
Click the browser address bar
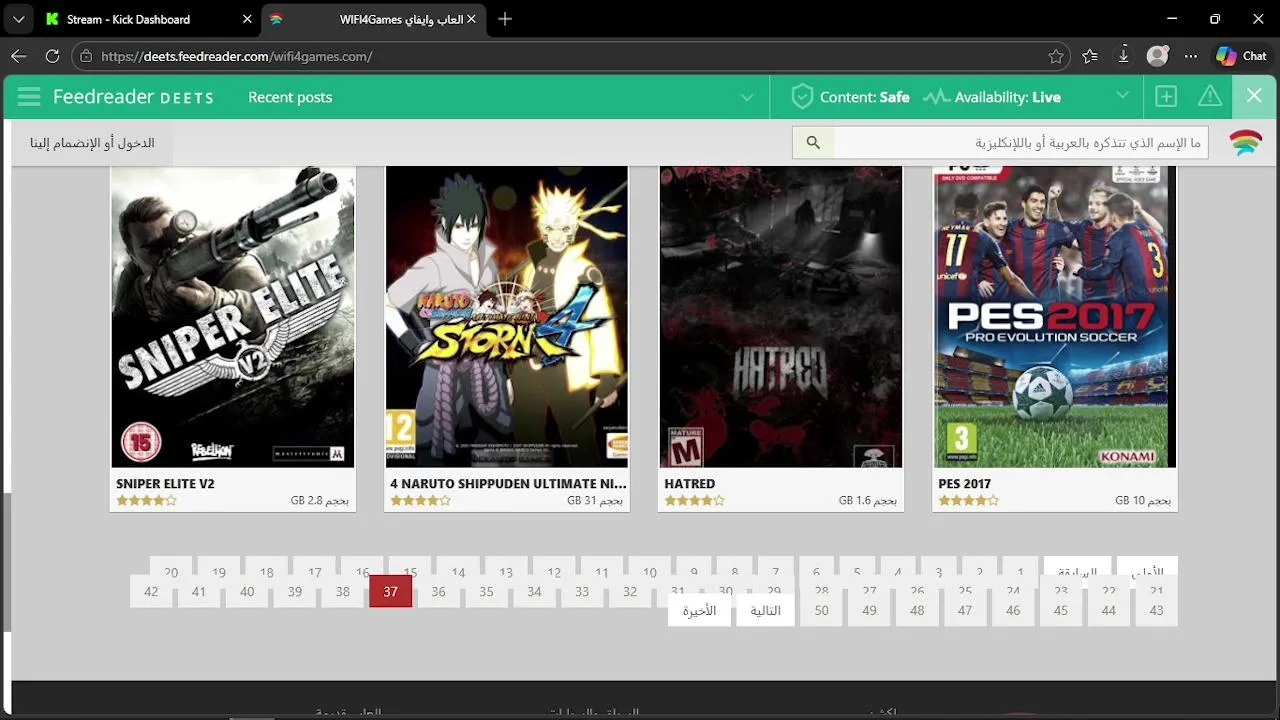tap(568, 56)
